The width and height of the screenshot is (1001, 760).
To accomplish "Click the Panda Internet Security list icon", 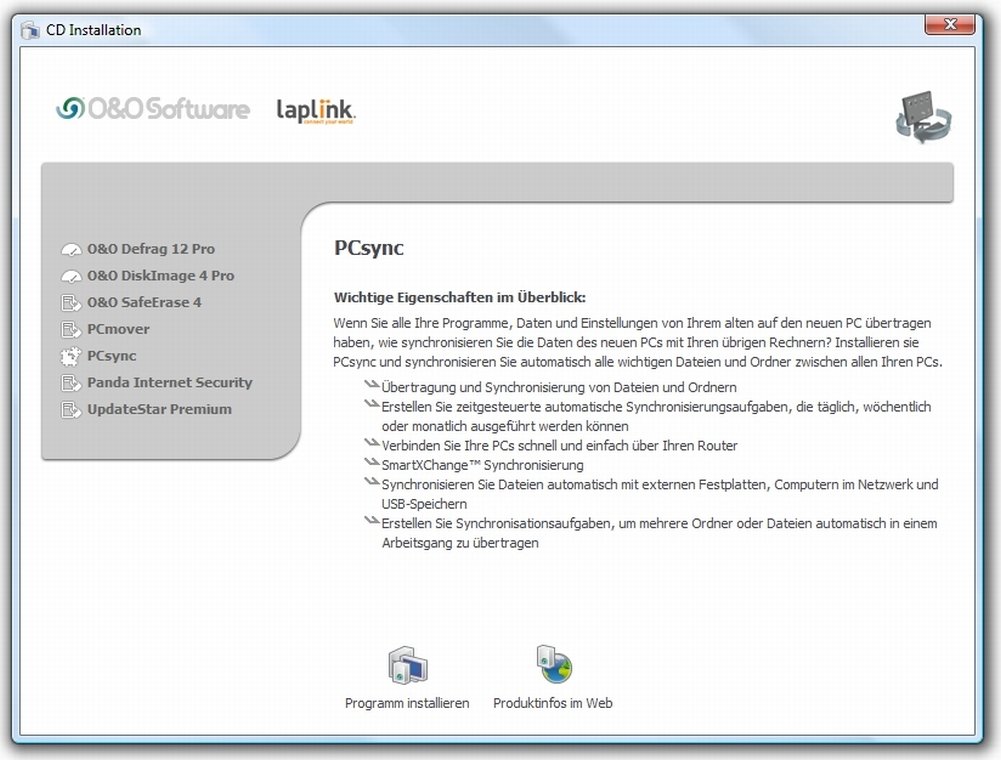I will [x=71, y=383].
